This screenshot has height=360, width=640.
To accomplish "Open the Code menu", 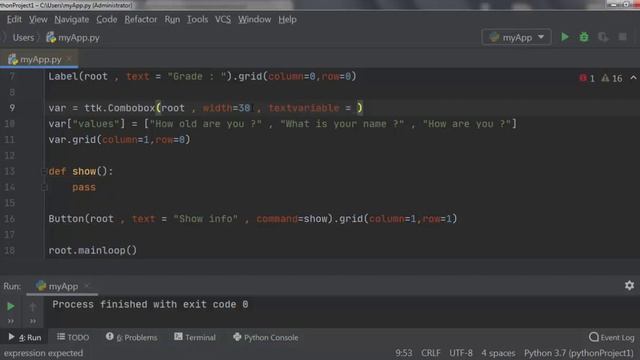I will [x=107, y=19].
